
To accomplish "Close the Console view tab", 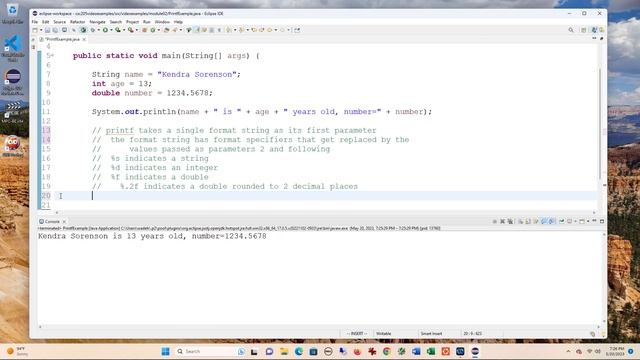I will tap(64, 221).
